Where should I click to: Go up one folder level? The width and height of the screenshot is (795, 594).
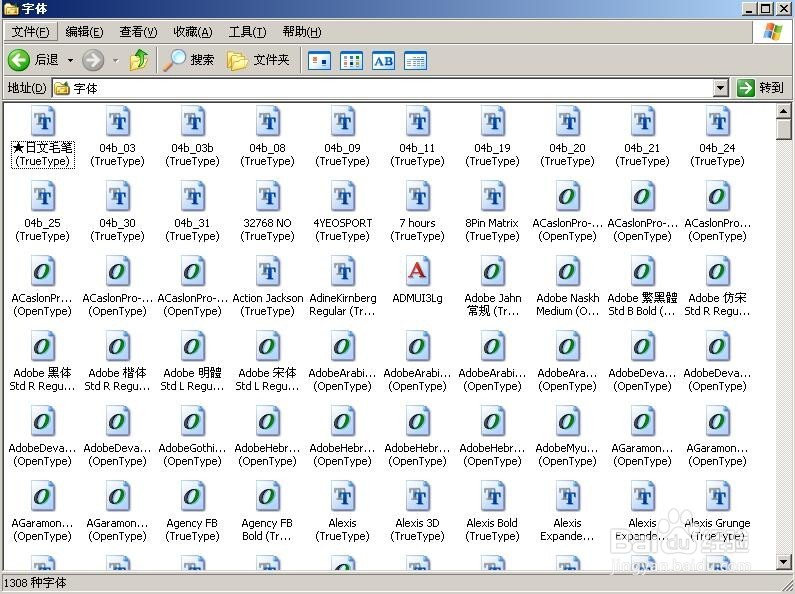[x=139, y=60]
